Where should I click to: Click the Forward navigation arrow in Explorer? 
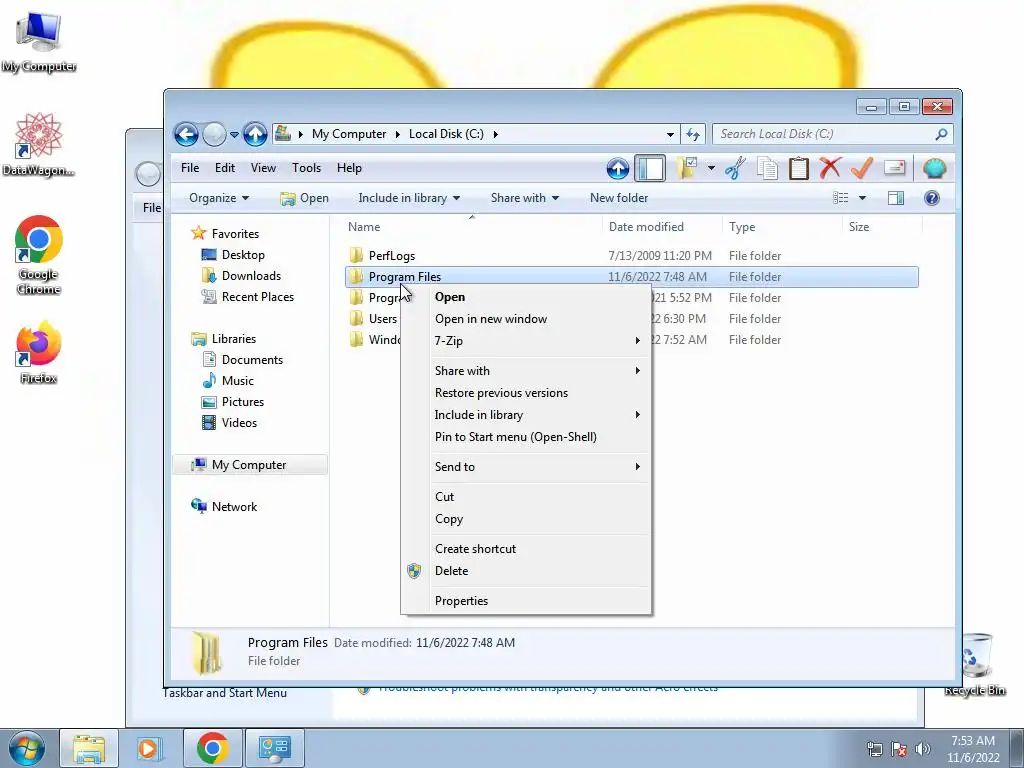coord(214,135)
